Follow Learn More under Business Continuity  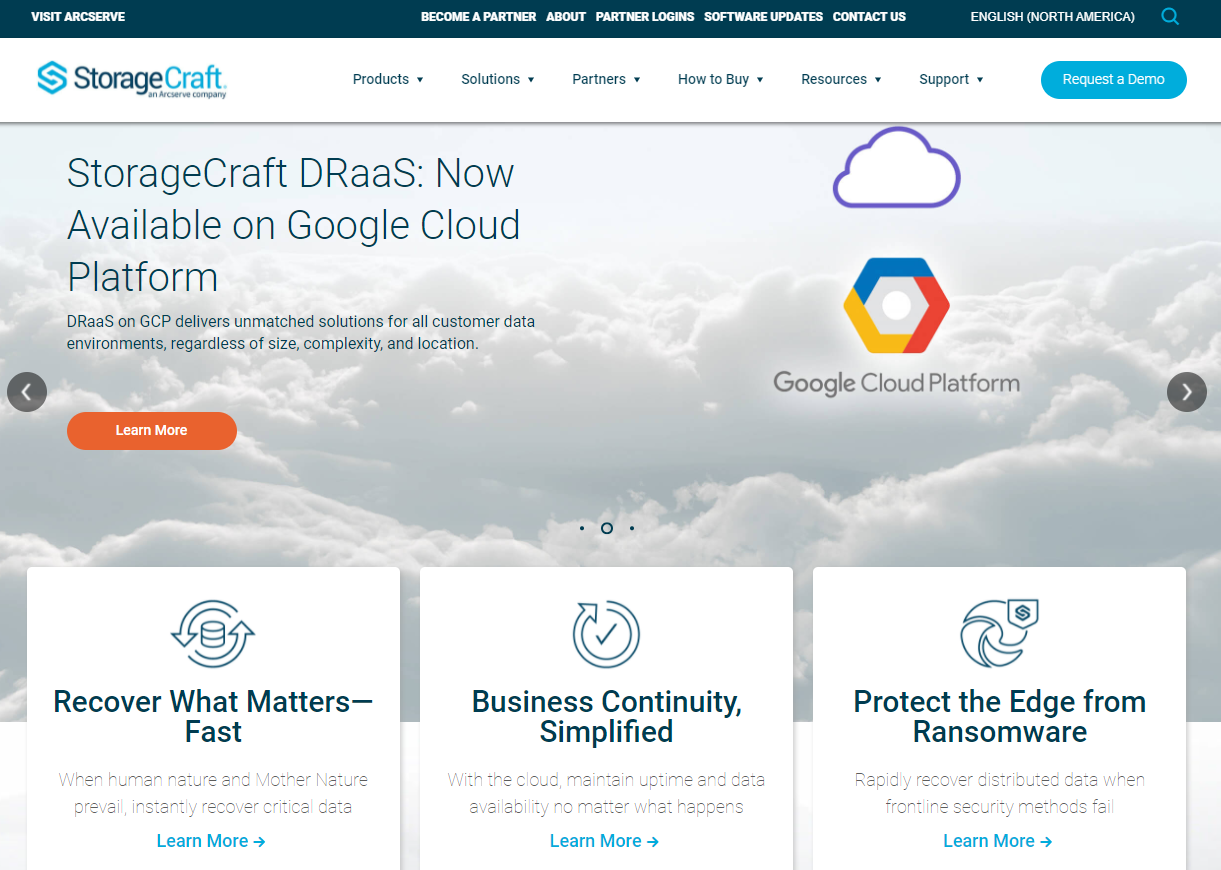tap(604, 841)
